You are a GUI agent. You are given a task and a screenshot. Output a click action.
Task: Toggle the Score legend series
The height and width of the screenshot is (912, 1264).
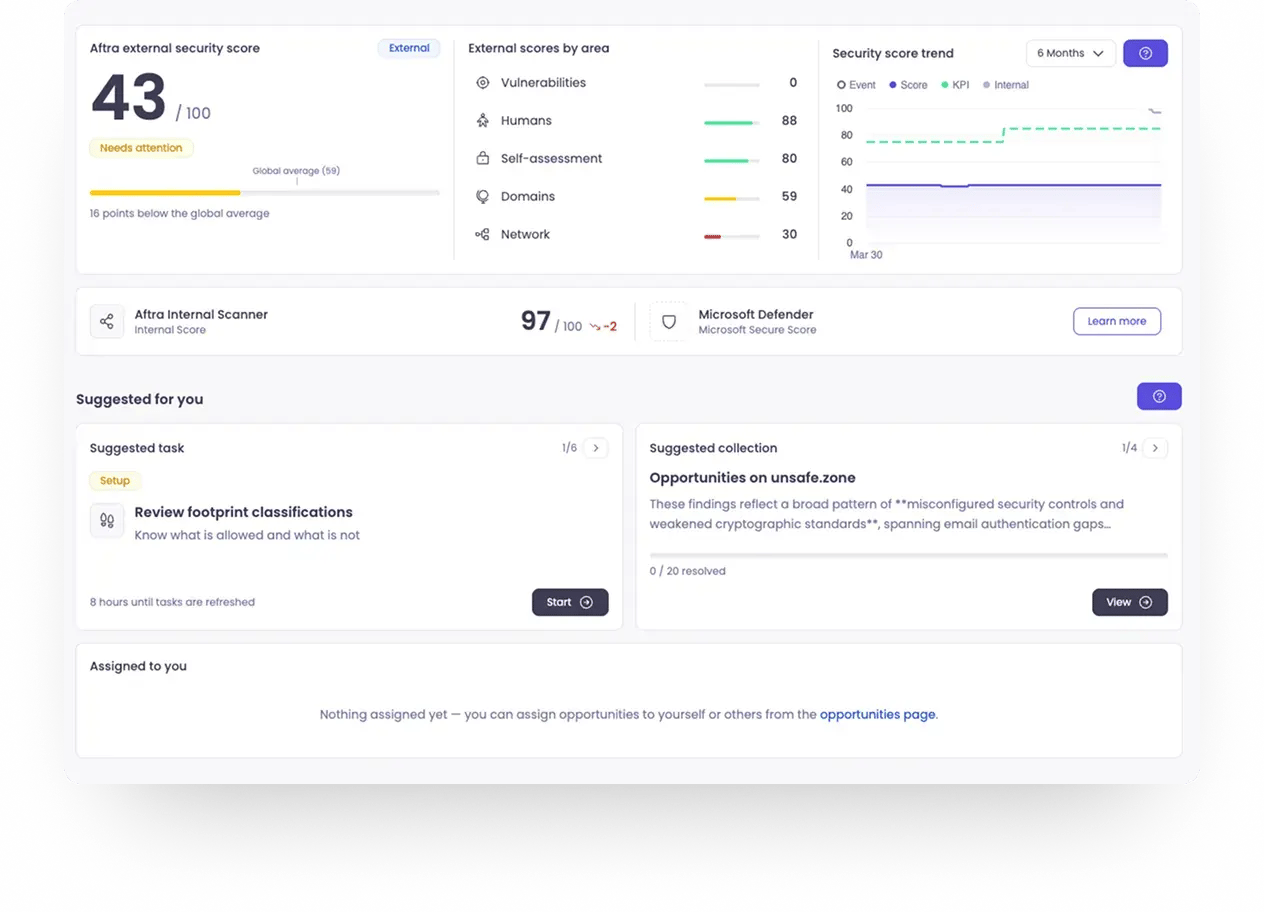[908, 85]
